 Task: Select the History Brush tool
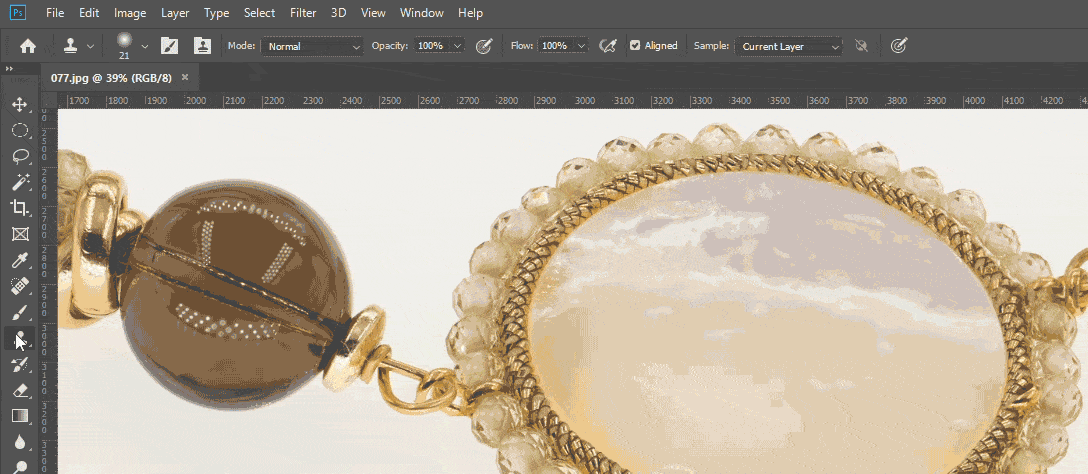click(19, 364)
